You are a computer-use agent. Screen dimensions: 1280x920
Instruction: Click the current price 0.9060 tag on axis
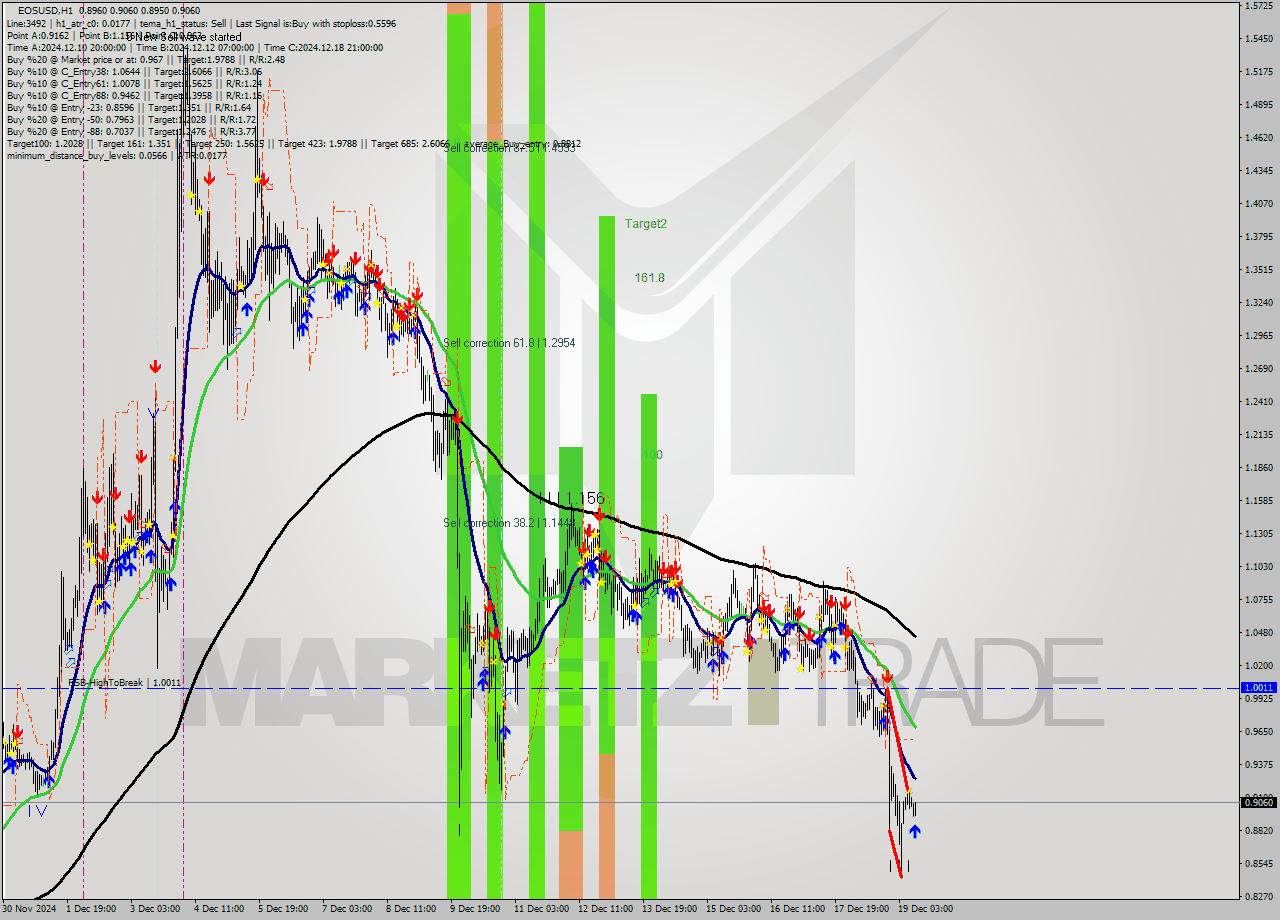1258,802
